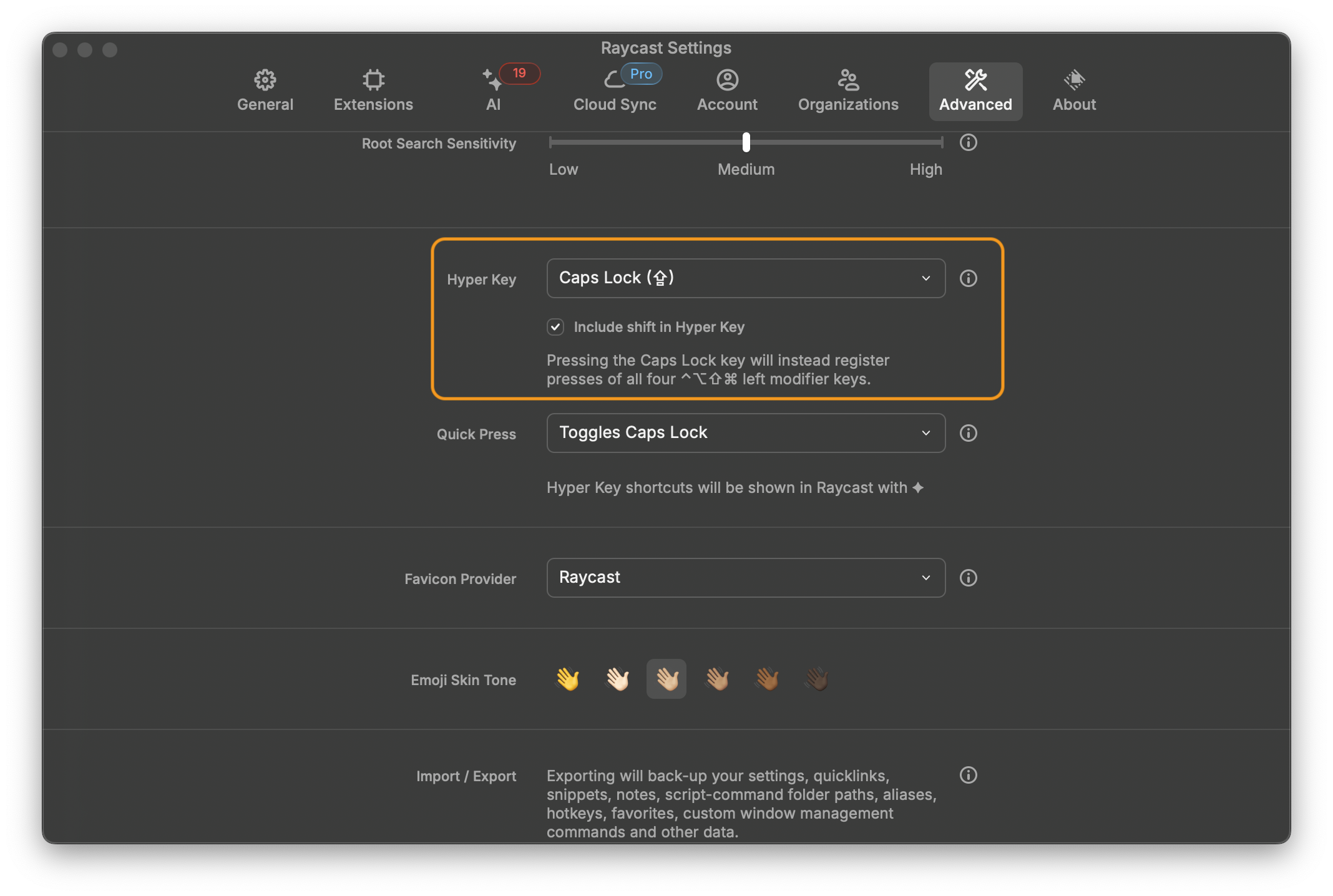Toggle Include shift in Hyper Key checkbox
Viewport: 1333px width, 896px height.
pyautogui.click(x=555, y=327)
